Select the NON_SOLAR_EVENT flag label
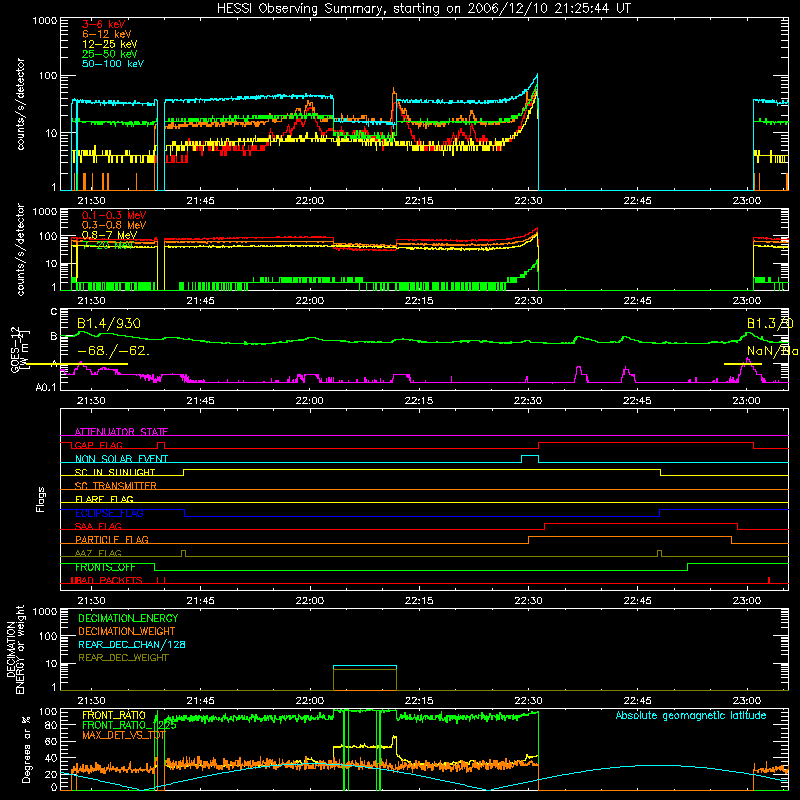 click(121, 459)
